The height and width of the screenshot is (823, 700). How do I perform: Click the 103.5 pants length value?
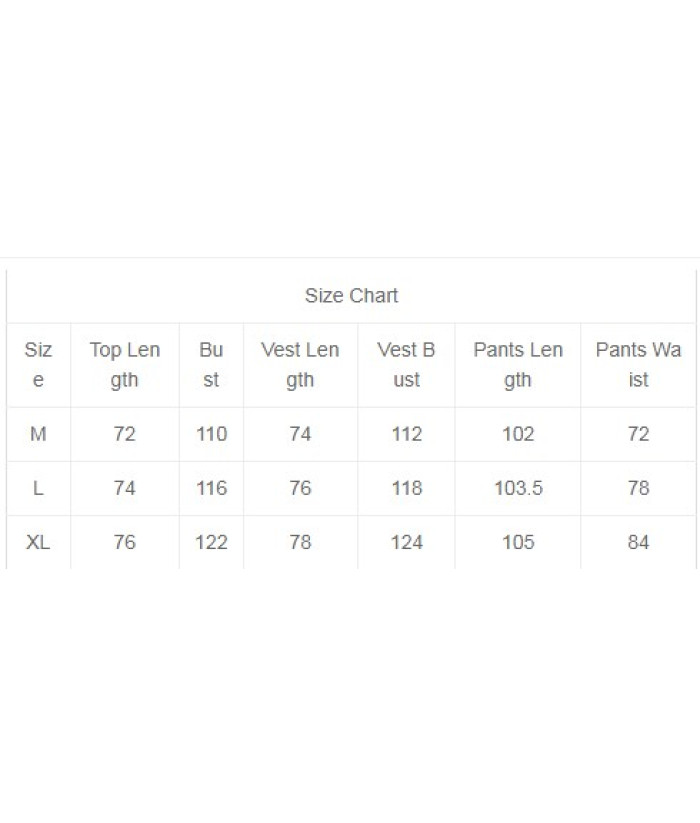coord(518,488)
